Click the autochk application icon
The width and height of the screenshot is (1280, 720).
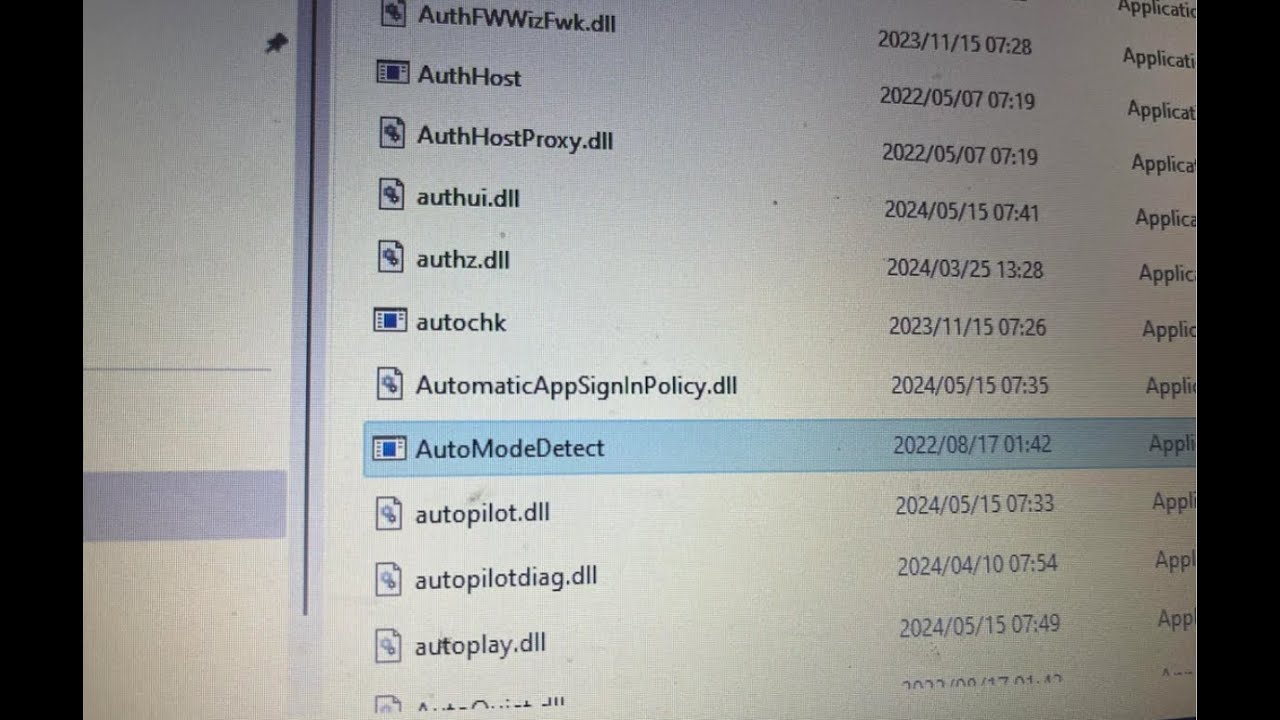[x=390, y=320]
